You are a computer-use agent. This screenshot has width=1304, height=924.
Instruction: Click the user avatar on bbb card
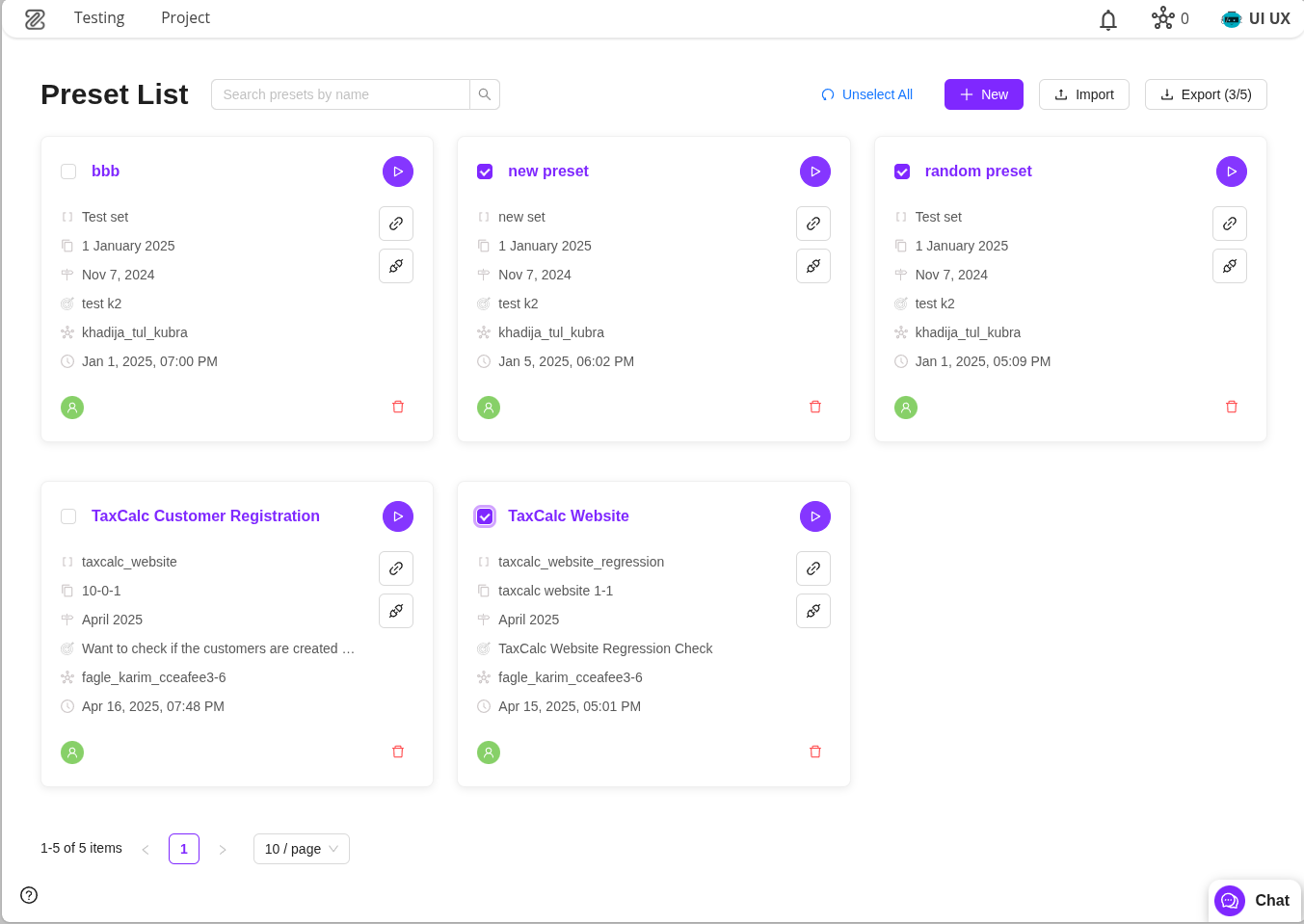72,408
